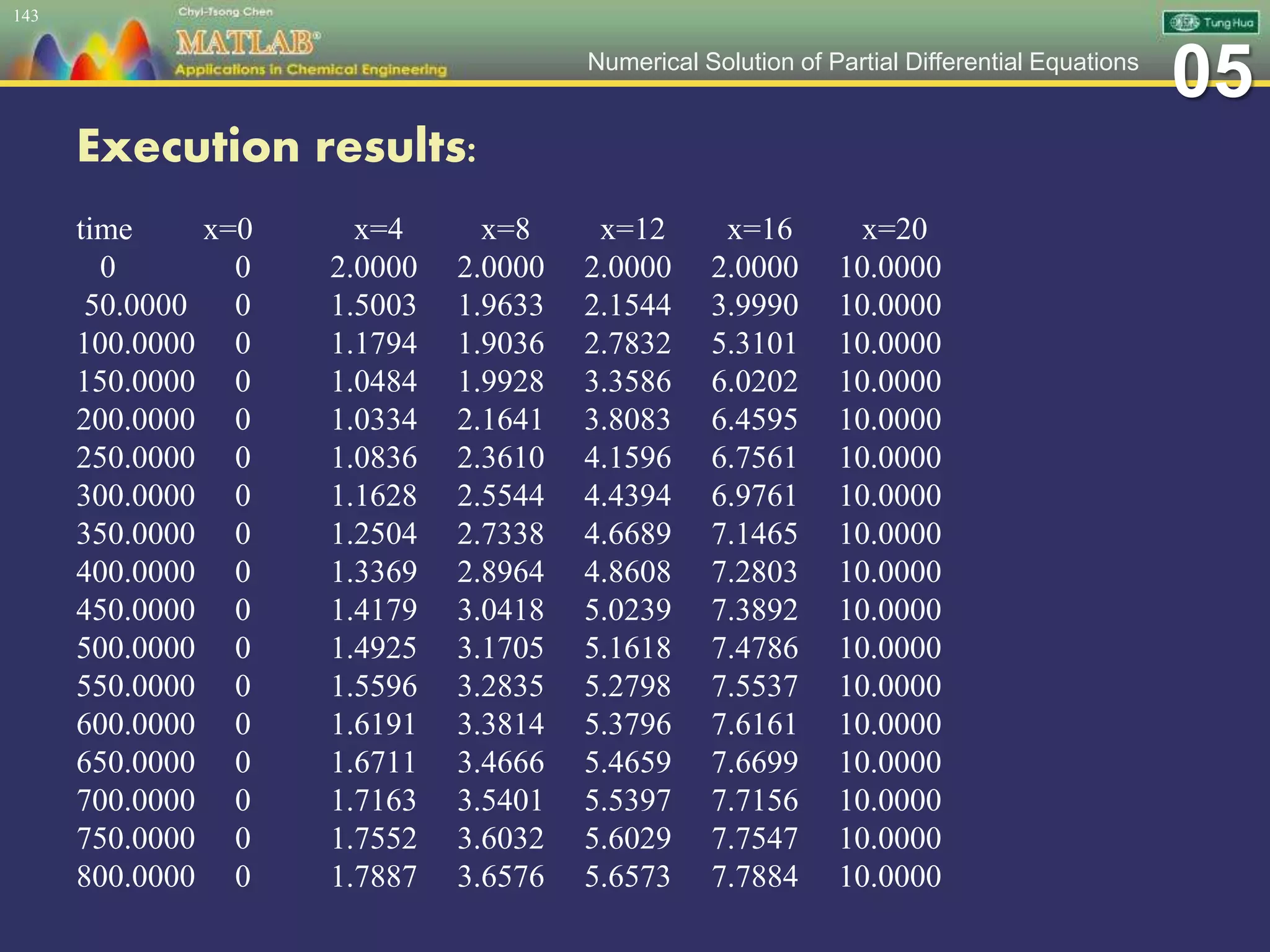Click value 5.6029 in x=12 column

[628, 838]
